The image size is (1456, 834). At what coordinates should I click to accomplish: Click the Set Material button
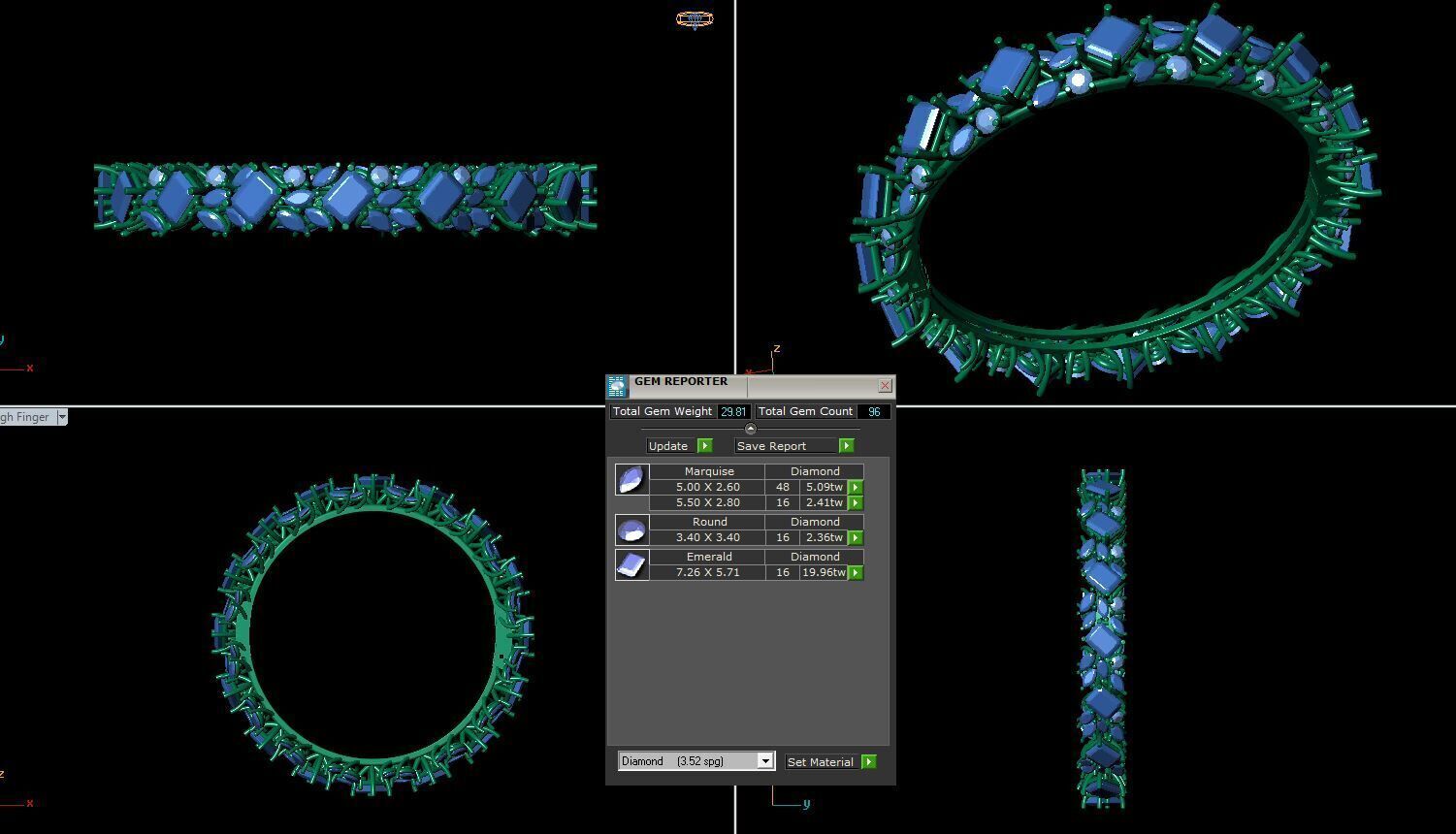(823, 762)
